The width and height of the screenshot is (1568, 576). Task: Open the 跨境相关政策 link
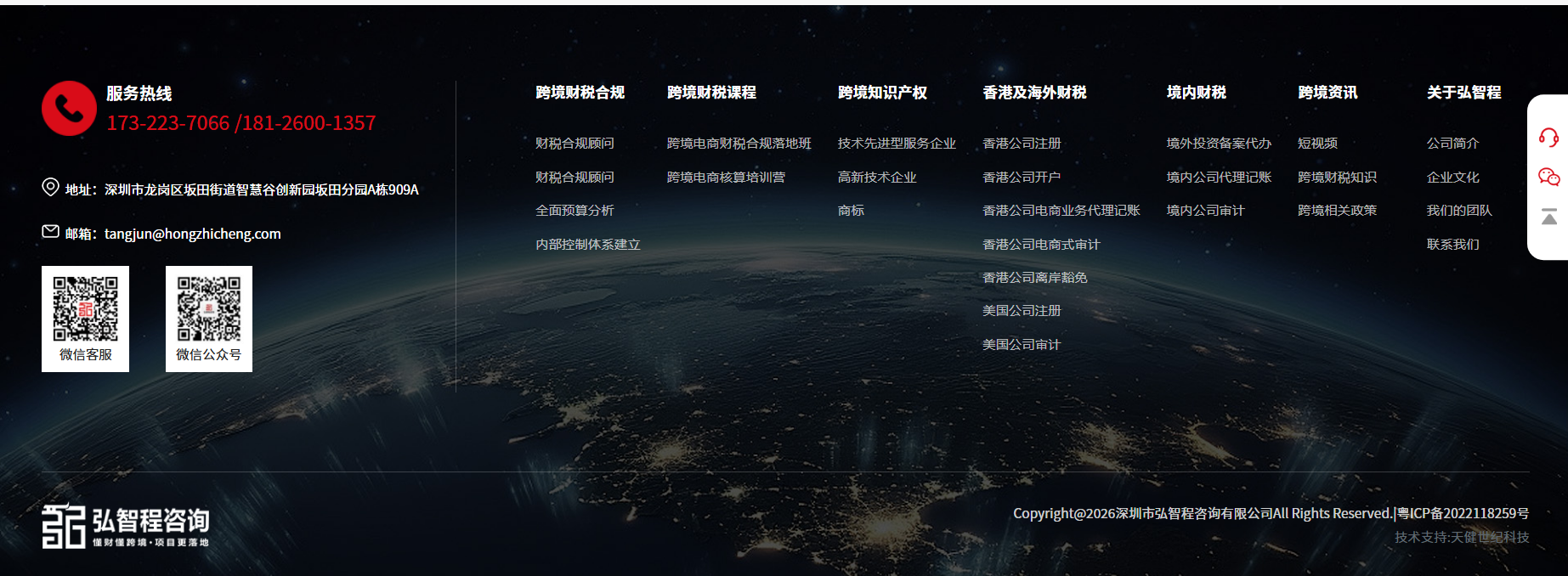(1337, 211)
